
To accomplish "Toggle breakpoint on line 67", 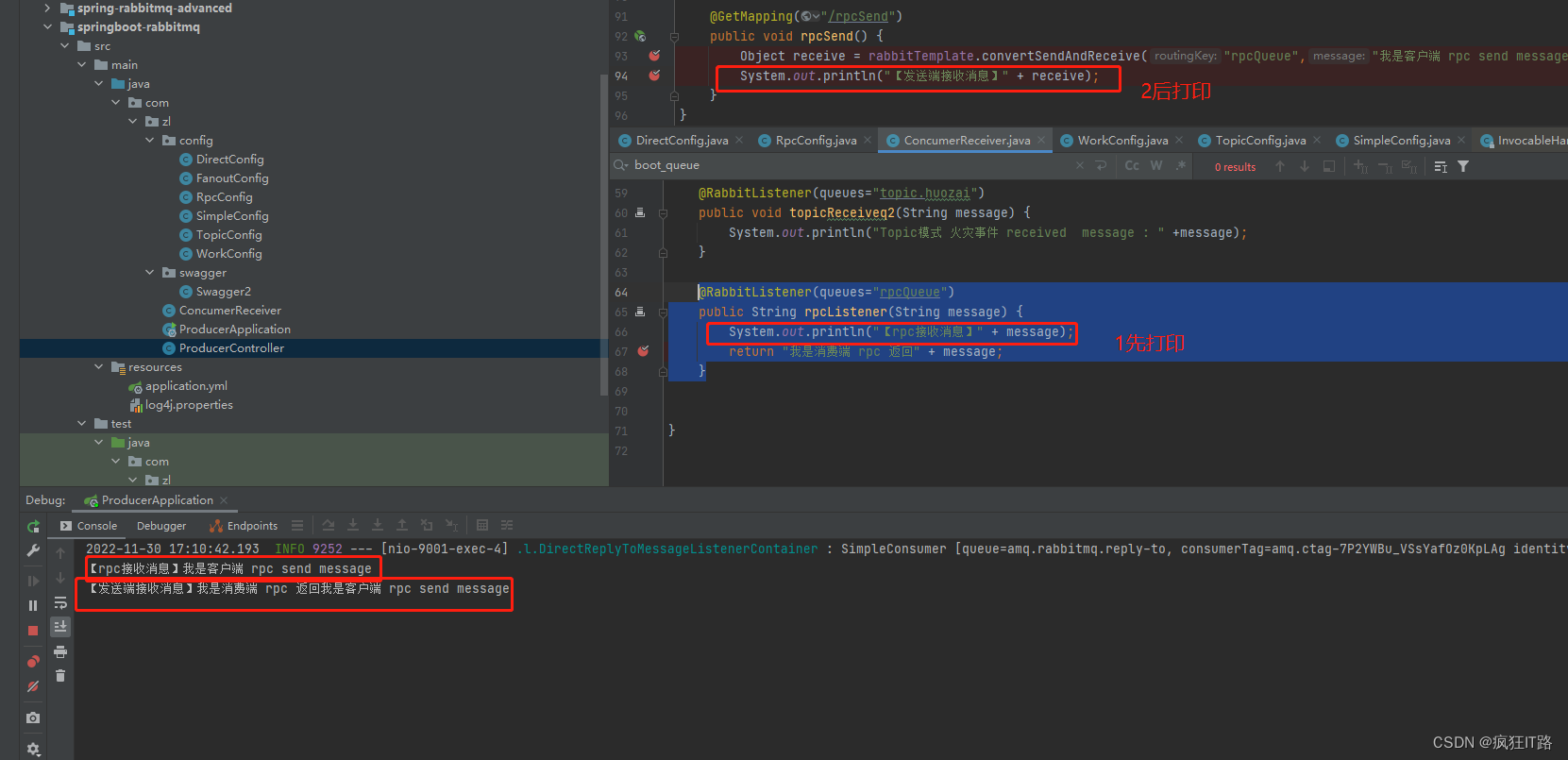I will tap(644, 351).
